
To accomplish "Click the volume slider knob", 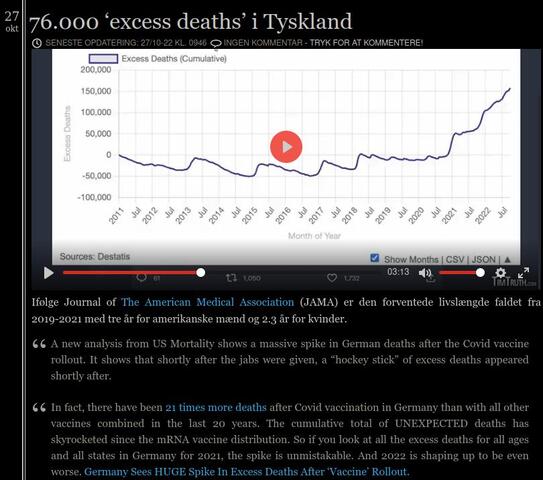I will [480, 273].
